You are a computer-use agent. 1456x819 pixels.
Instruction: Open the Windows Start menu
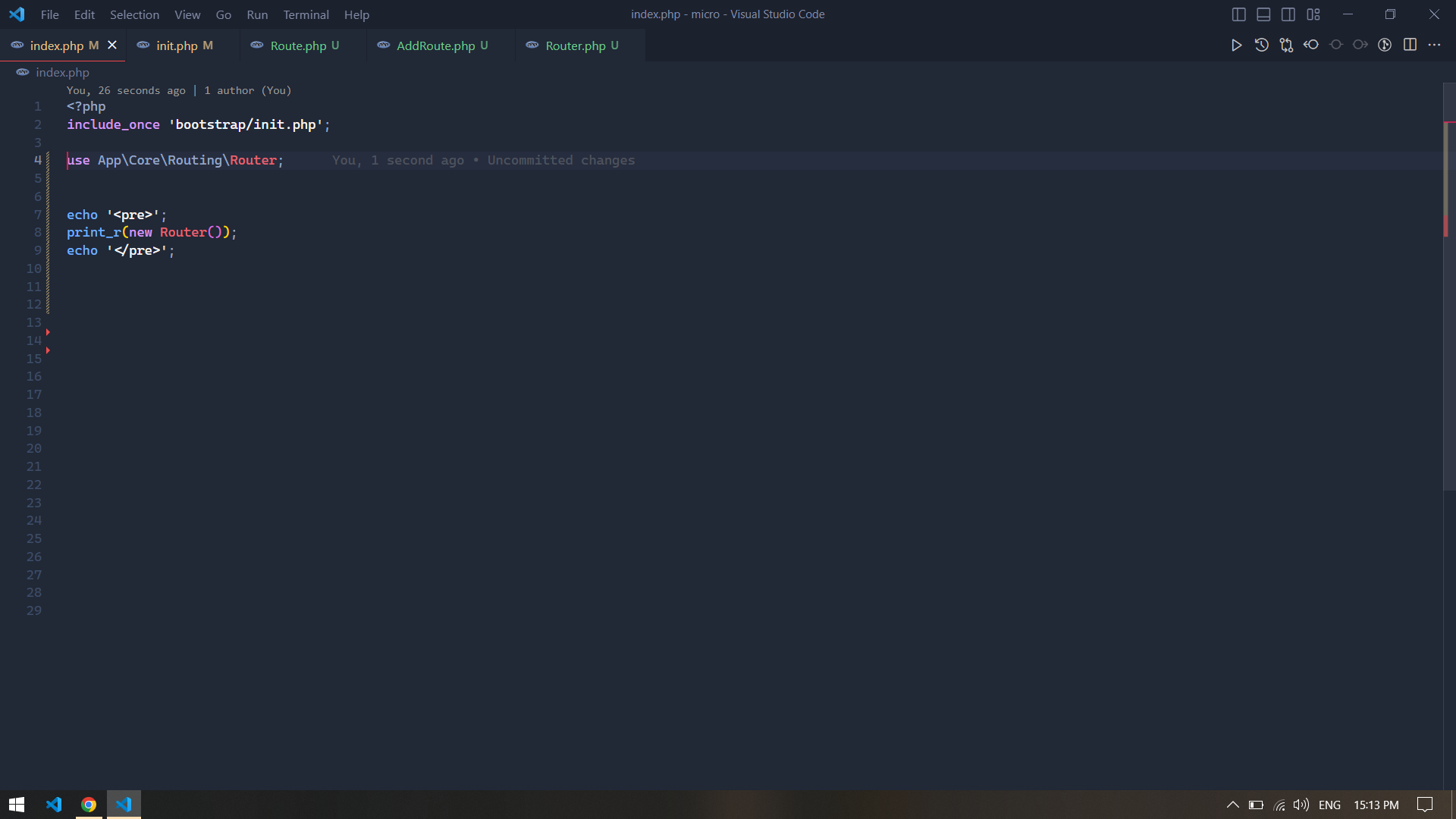[17, 805]
